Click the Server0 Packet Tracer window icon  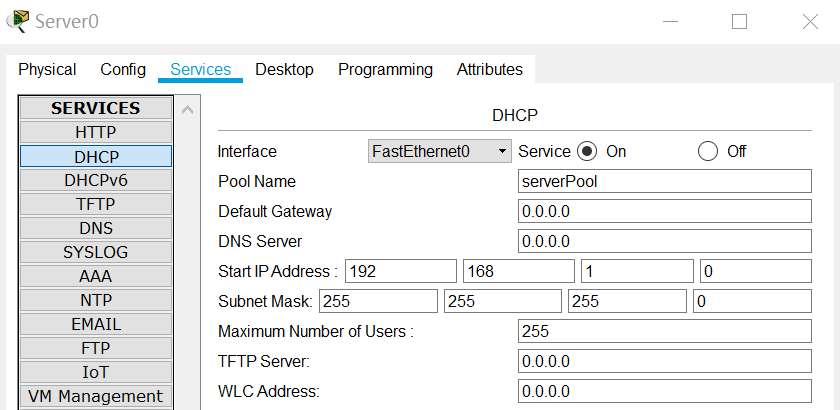(17, 21)
